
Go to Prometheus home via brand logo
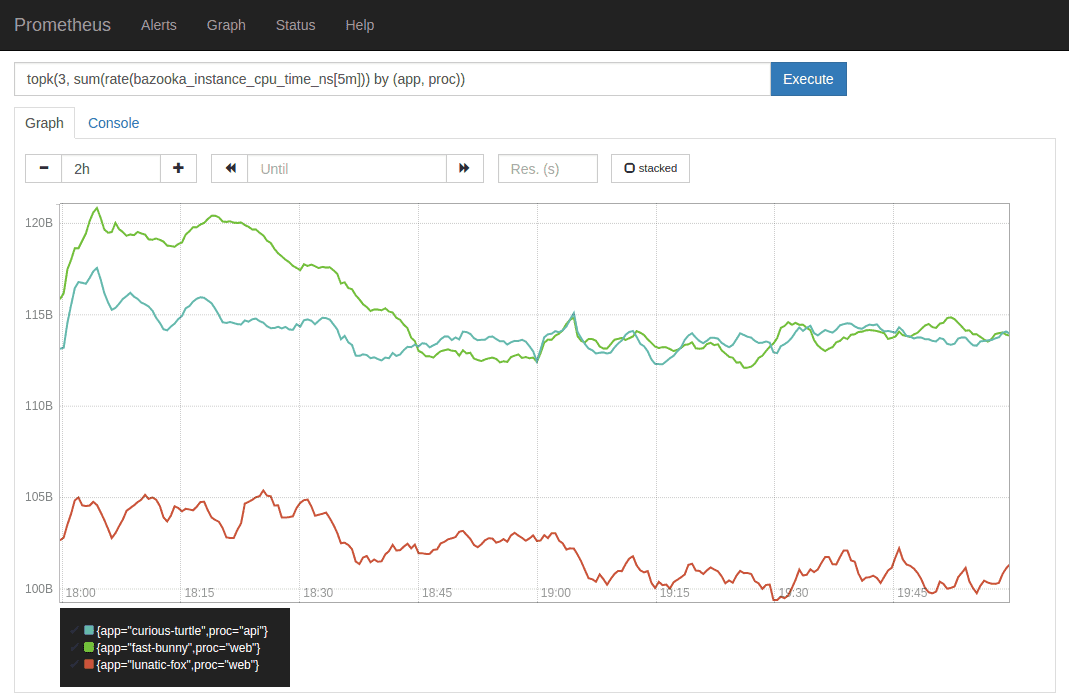(x=62, y=25)
